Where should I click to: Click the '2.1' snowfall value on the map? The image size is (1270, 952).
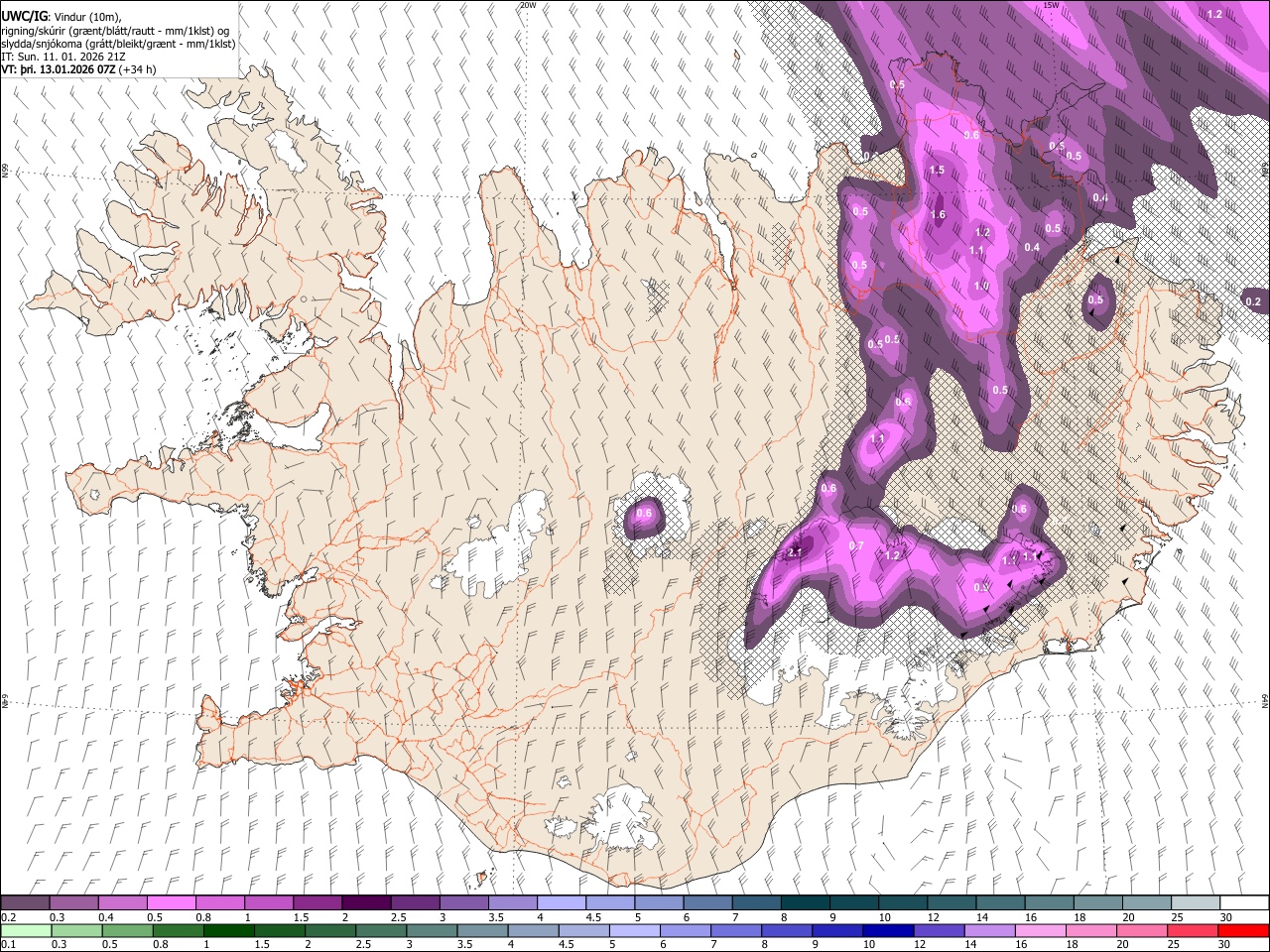(x=795, y=552)
